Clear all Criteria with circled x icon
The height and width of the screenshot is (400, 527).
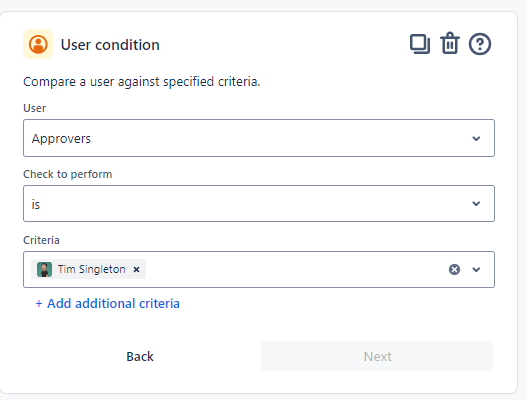pos(454,269)
